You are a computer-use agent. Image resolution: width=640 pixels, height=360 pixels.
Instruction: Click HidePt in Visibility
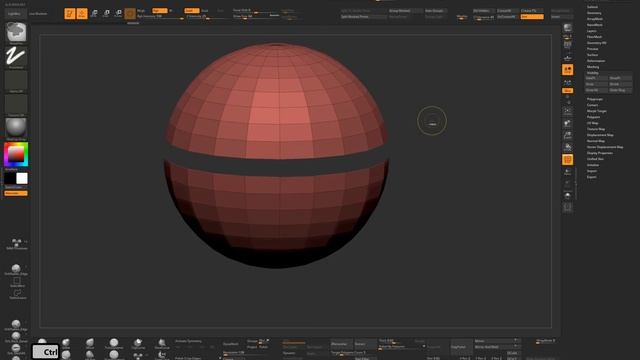(596, 78)
